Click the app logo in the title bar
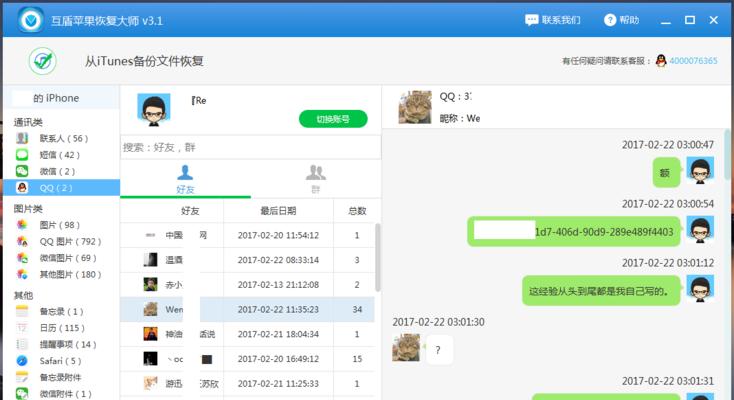The image size is (734, 400). (x=31, y=20)
